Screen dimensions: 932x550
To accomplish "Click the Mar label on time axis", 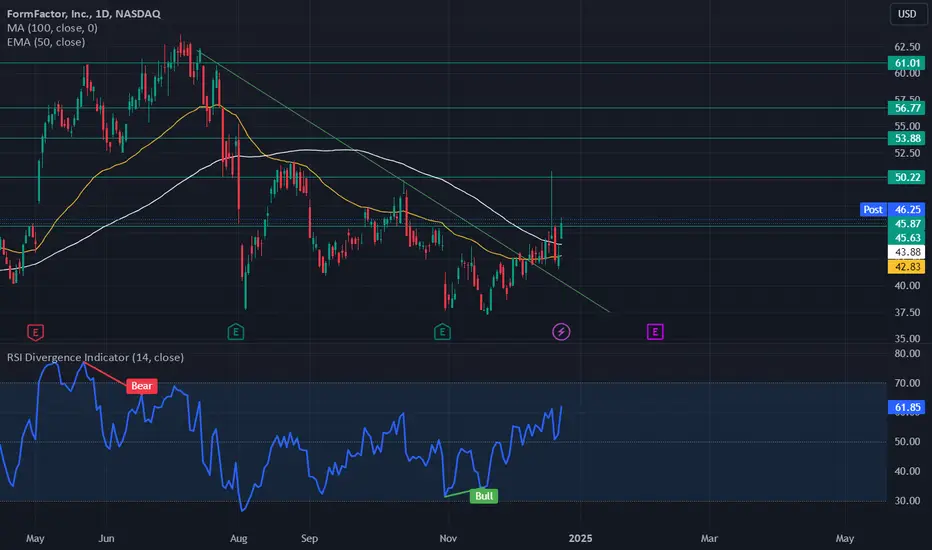I will tap(709, 538).
